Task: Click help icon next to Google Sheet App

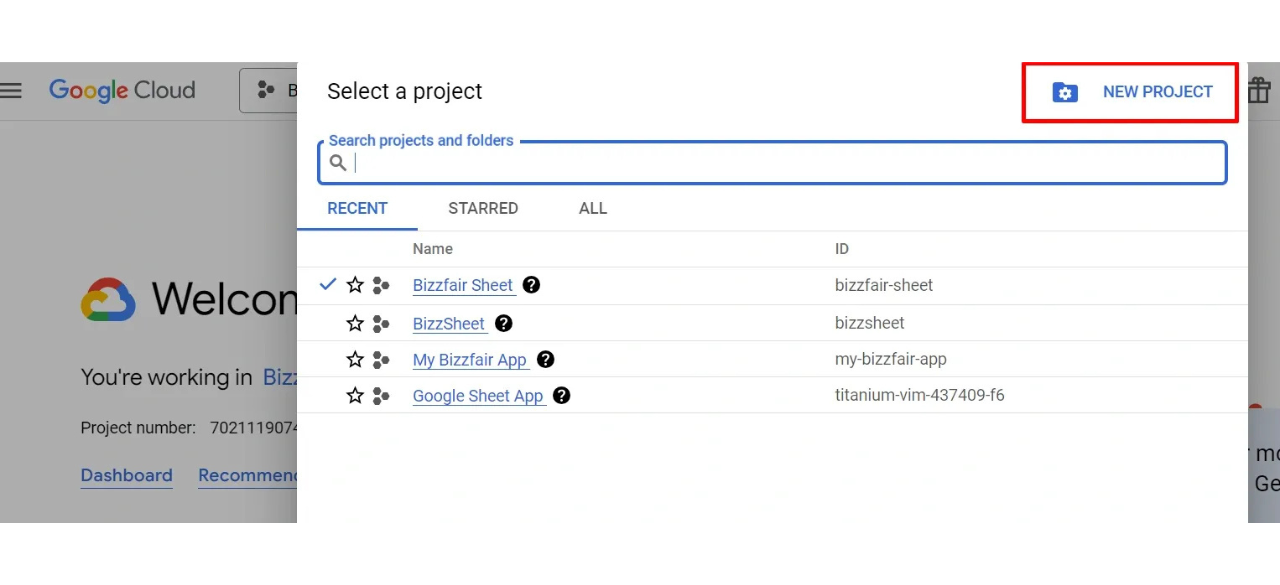Action: (x=562, y=395)
